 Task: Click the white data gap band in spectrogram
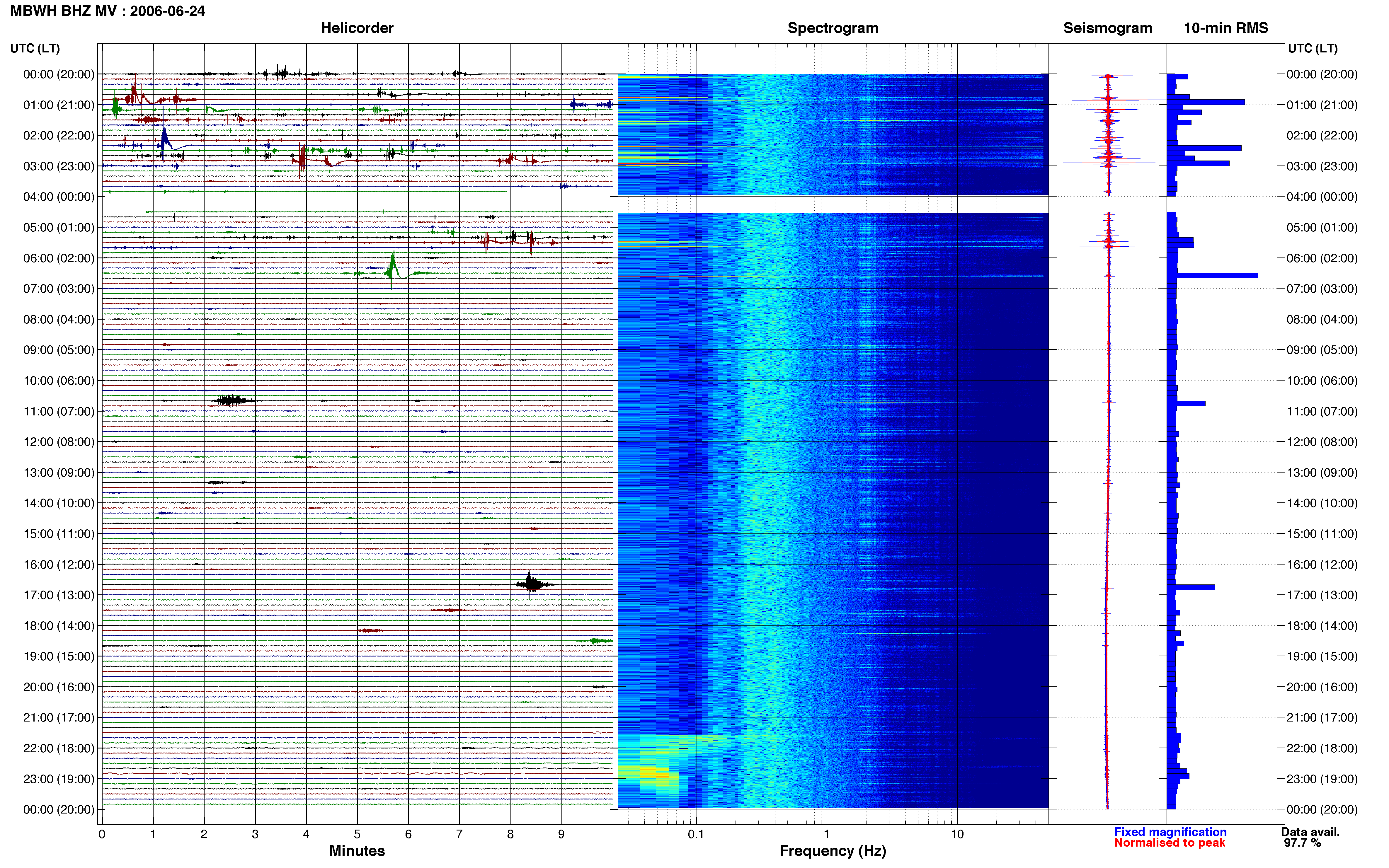click(x=833, y=204)
